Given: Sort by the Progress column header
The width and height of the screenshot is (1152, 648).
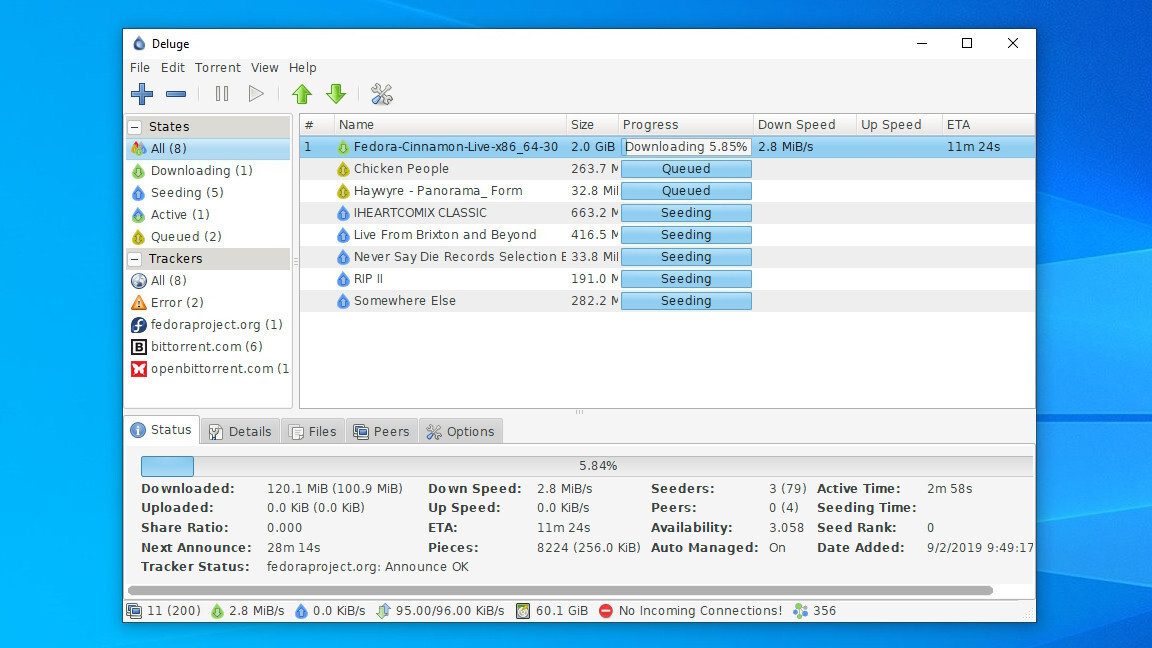Looking at the screenshot, I should tap(685, 125).
